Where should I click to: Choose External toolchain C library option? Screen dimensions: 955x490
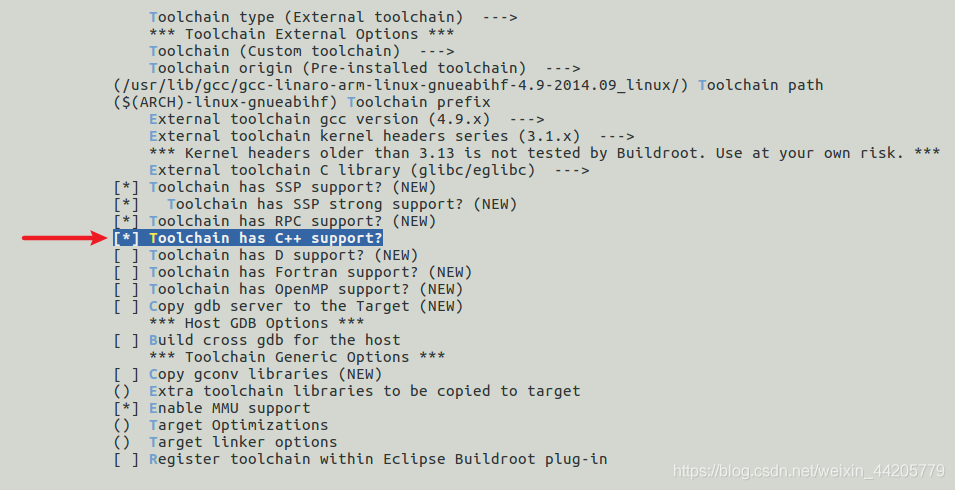pos(369,170)
